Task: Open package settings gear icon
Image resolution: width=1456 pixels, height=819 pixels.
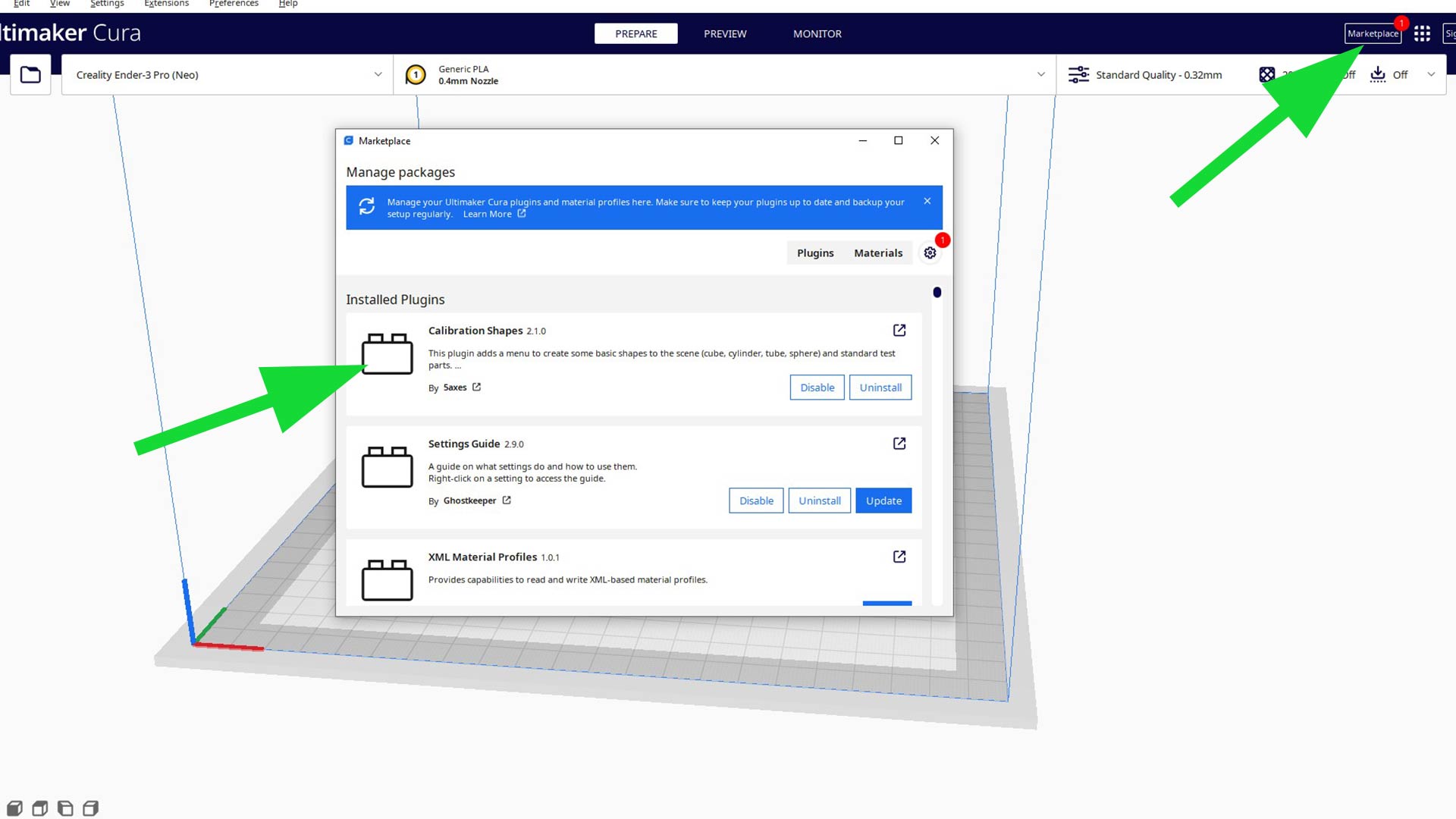Action: [x=930, y=253]
